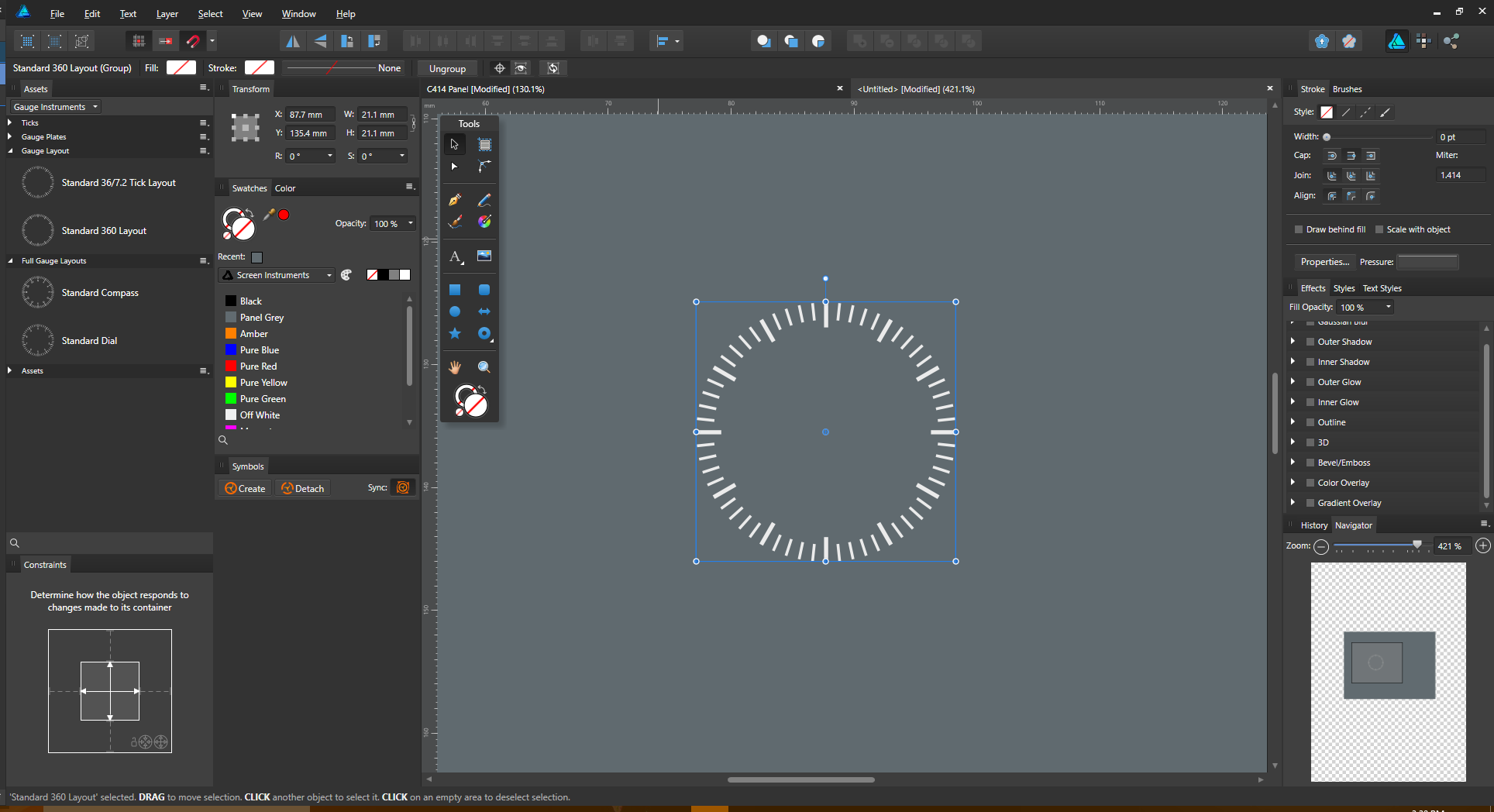Enable Color Overlay effect checkbox
The width and height of the screenshot is (1494, 812).
pos(1310,483)
